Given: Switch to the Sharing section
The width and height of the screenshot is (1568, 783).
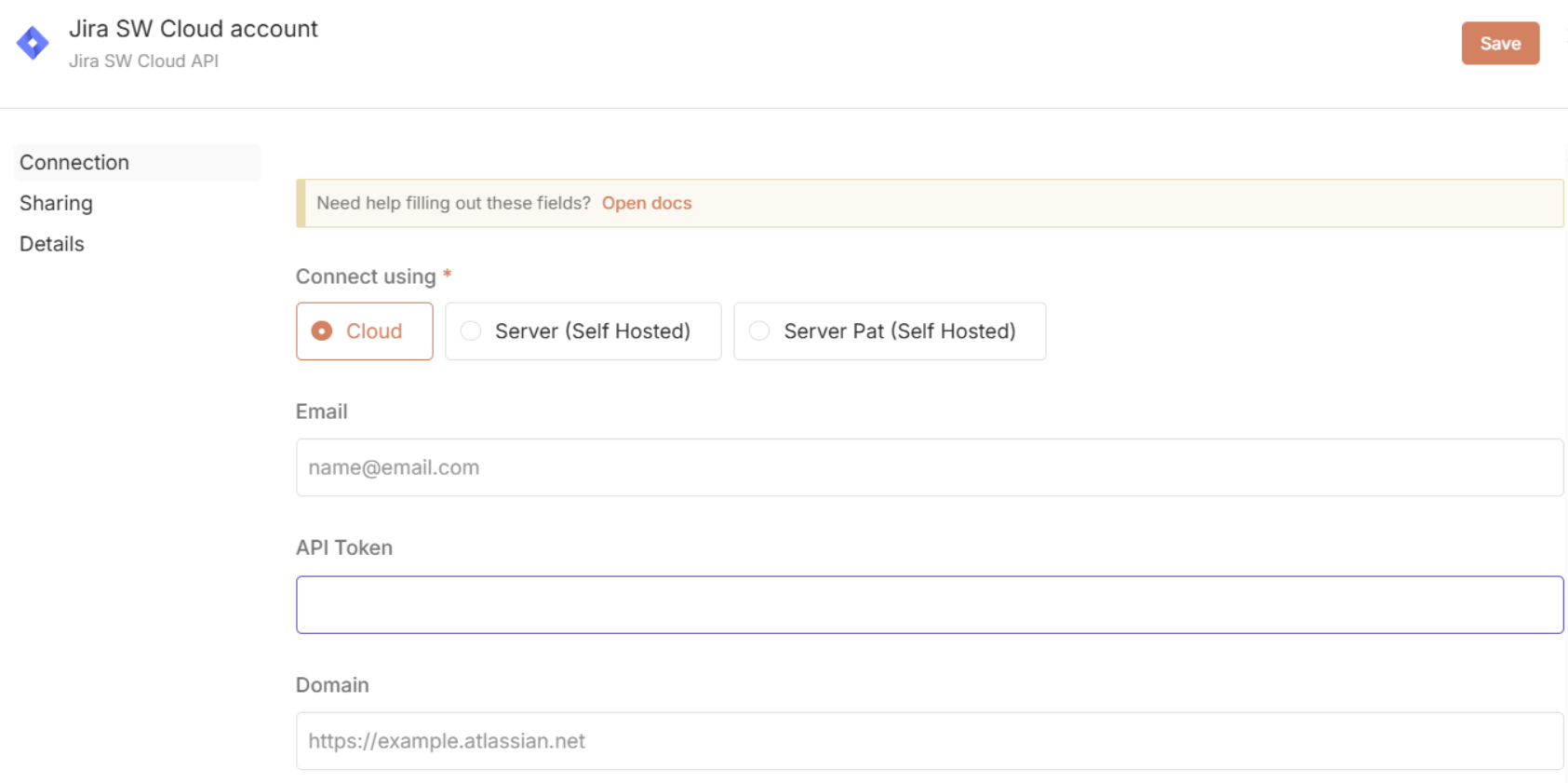Looking at the screenshot, I should 56,203.
